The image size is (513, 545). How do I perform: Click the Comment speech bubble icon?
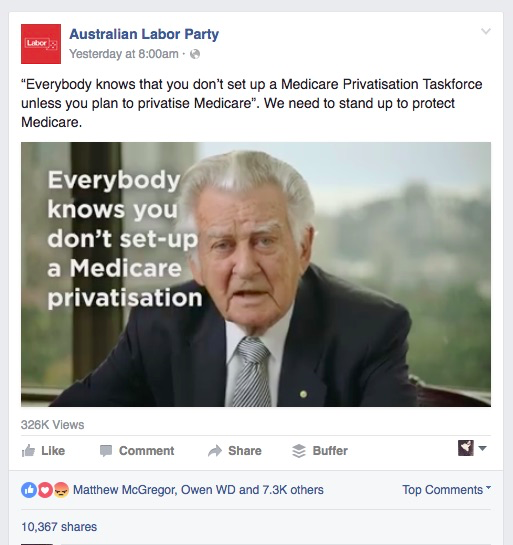click(x=106, y=451)
